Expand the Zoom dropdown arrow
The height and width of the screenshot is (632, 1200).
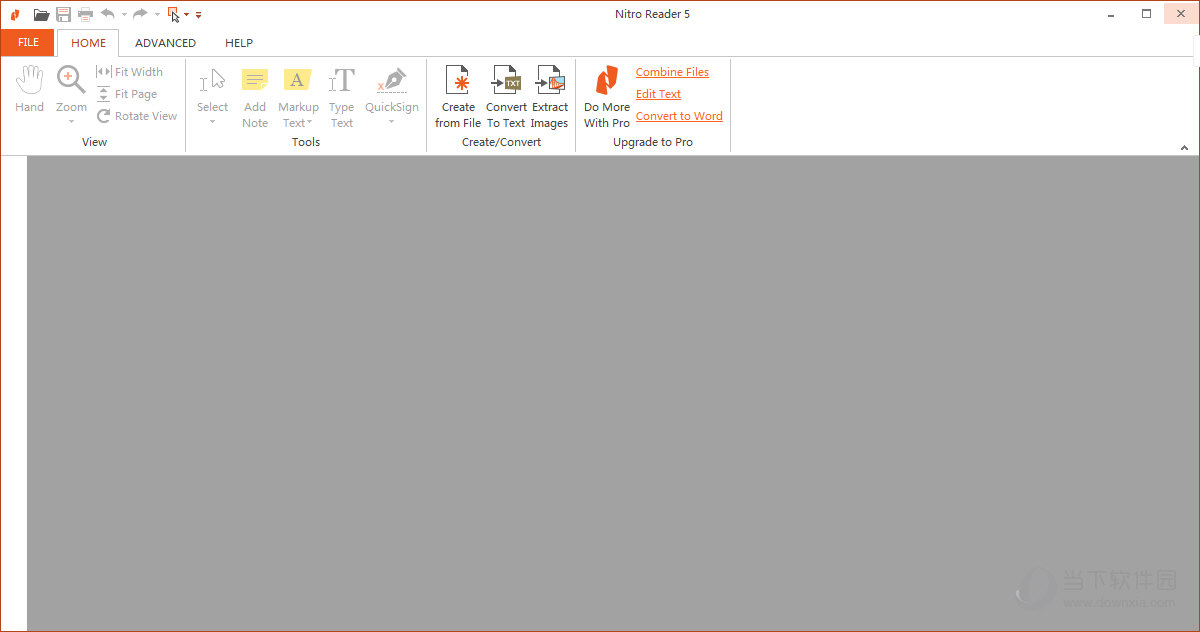[71, 122]
